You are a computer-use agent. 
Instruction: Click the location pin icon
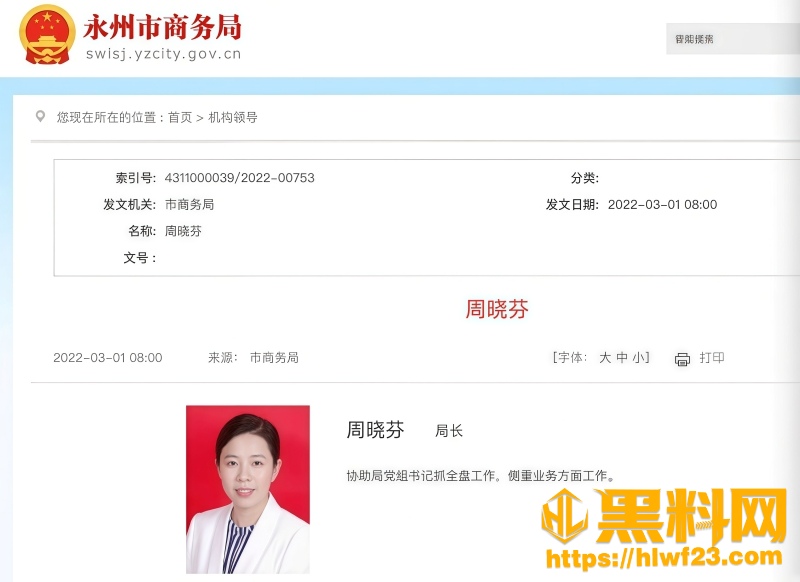(x=40, y=117)
